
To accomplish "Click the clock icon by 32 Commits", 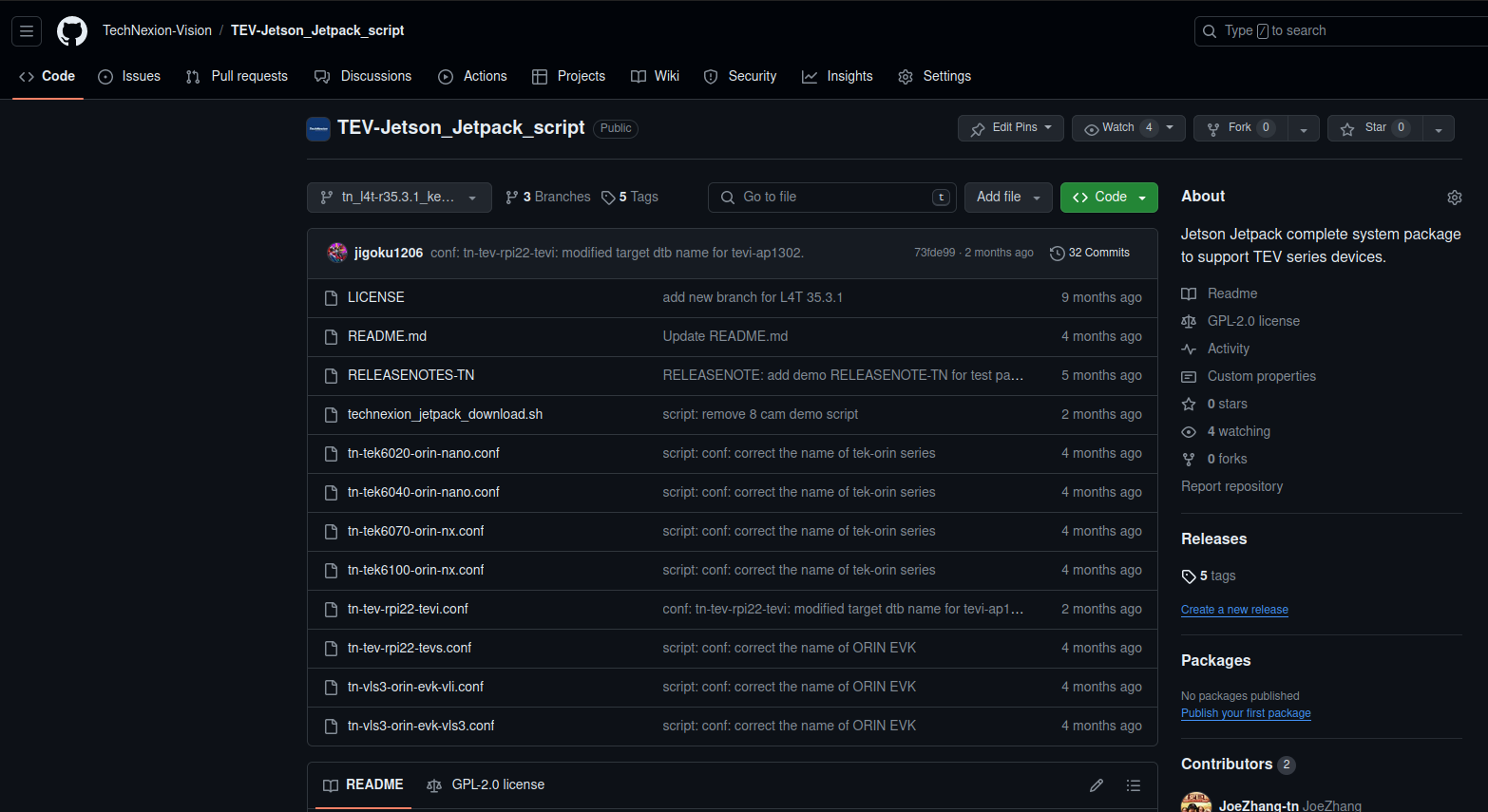I will click(x=1057, y=253).
